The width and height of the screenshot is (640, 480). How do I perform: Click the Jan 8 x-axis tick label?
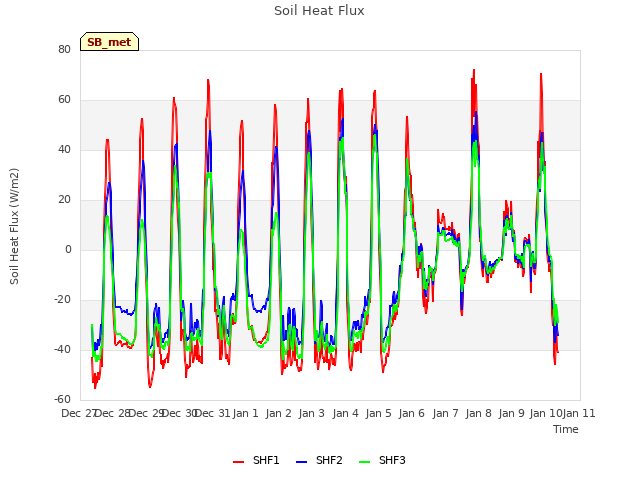[x=478, y=413]
